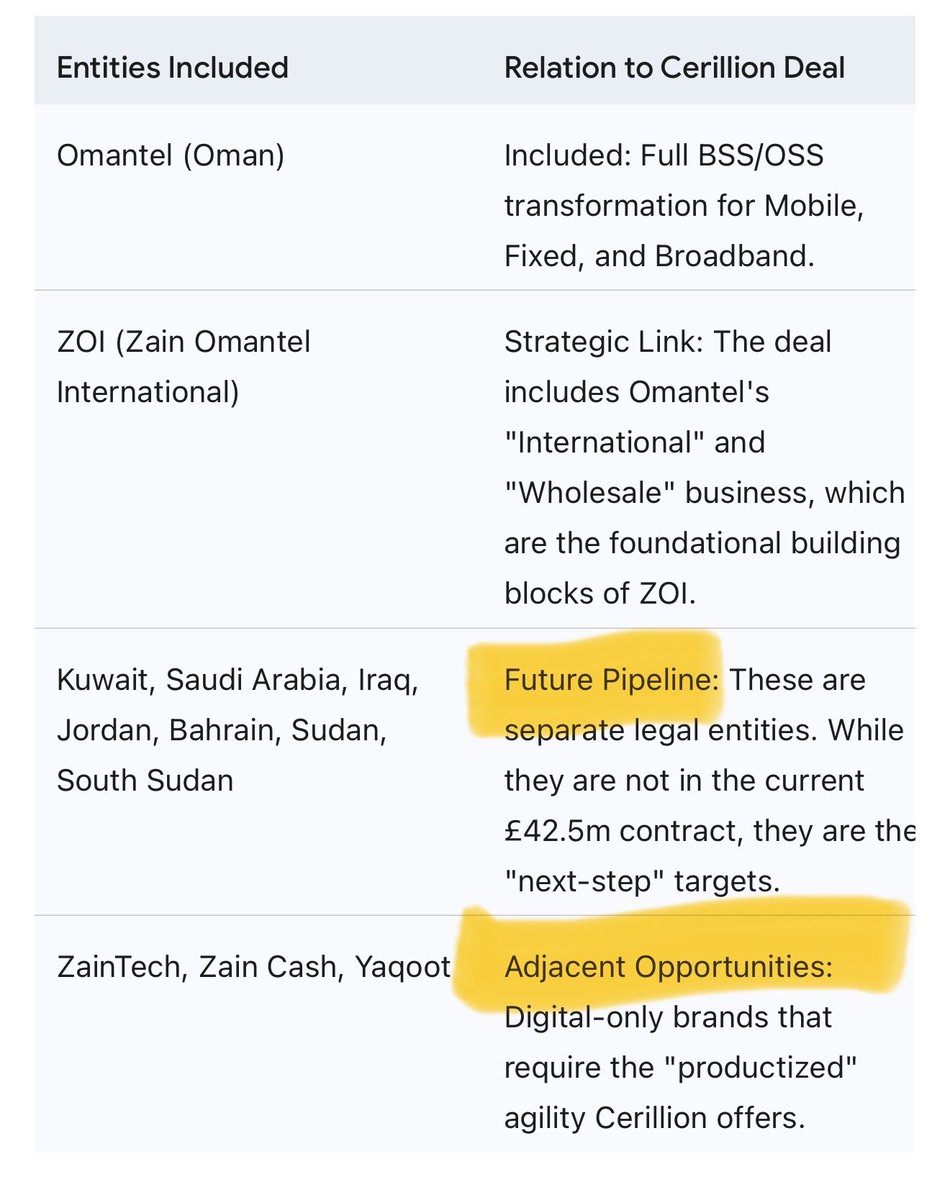Click the highlighted "Adjacent Opportunities:" text
The height and width of the screenshot is (1200, 950).
(668, 967)
